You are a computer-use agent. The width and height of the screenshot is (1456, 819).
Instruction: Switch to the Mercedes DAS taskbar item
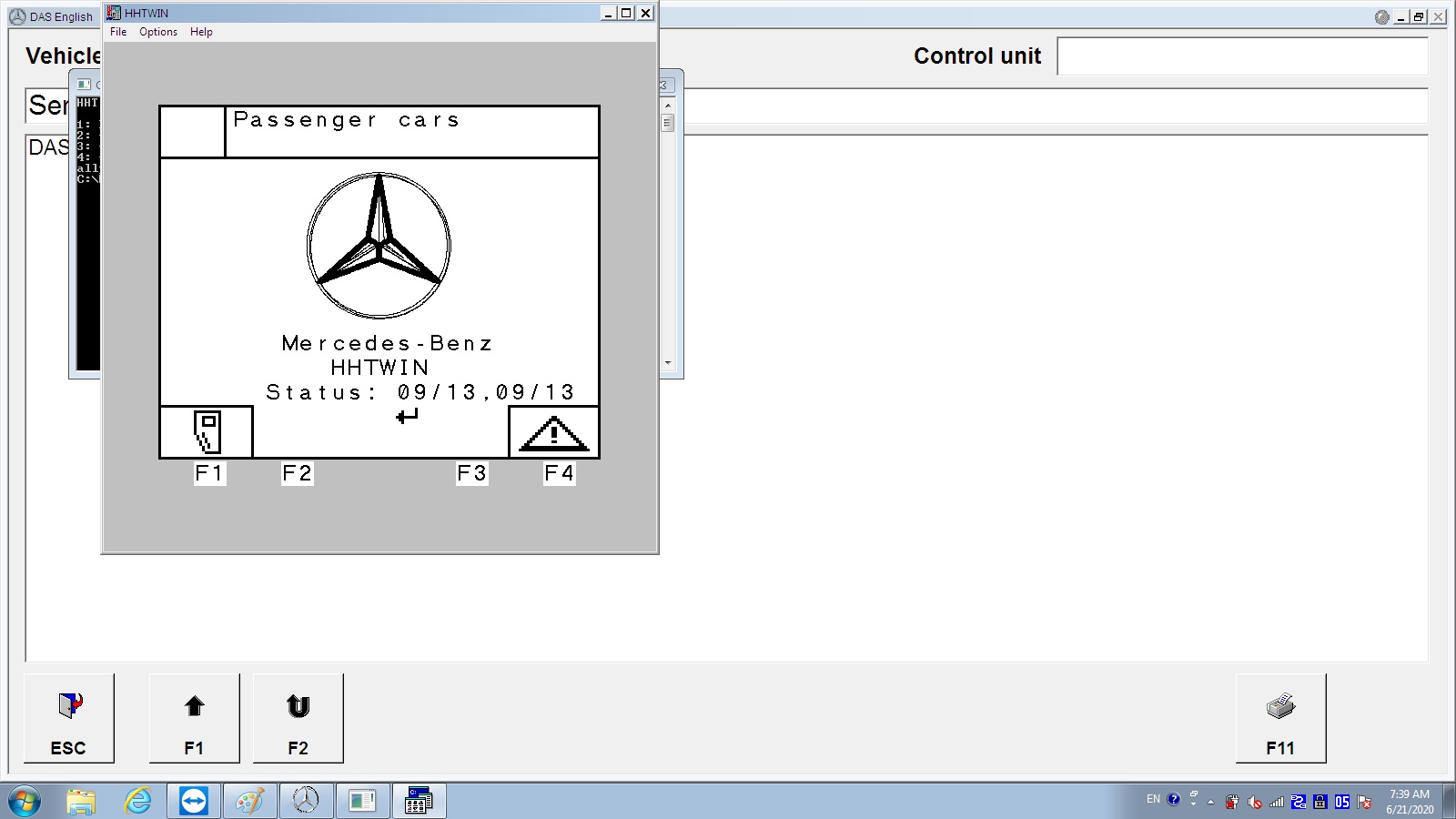[x=306, y=802]
